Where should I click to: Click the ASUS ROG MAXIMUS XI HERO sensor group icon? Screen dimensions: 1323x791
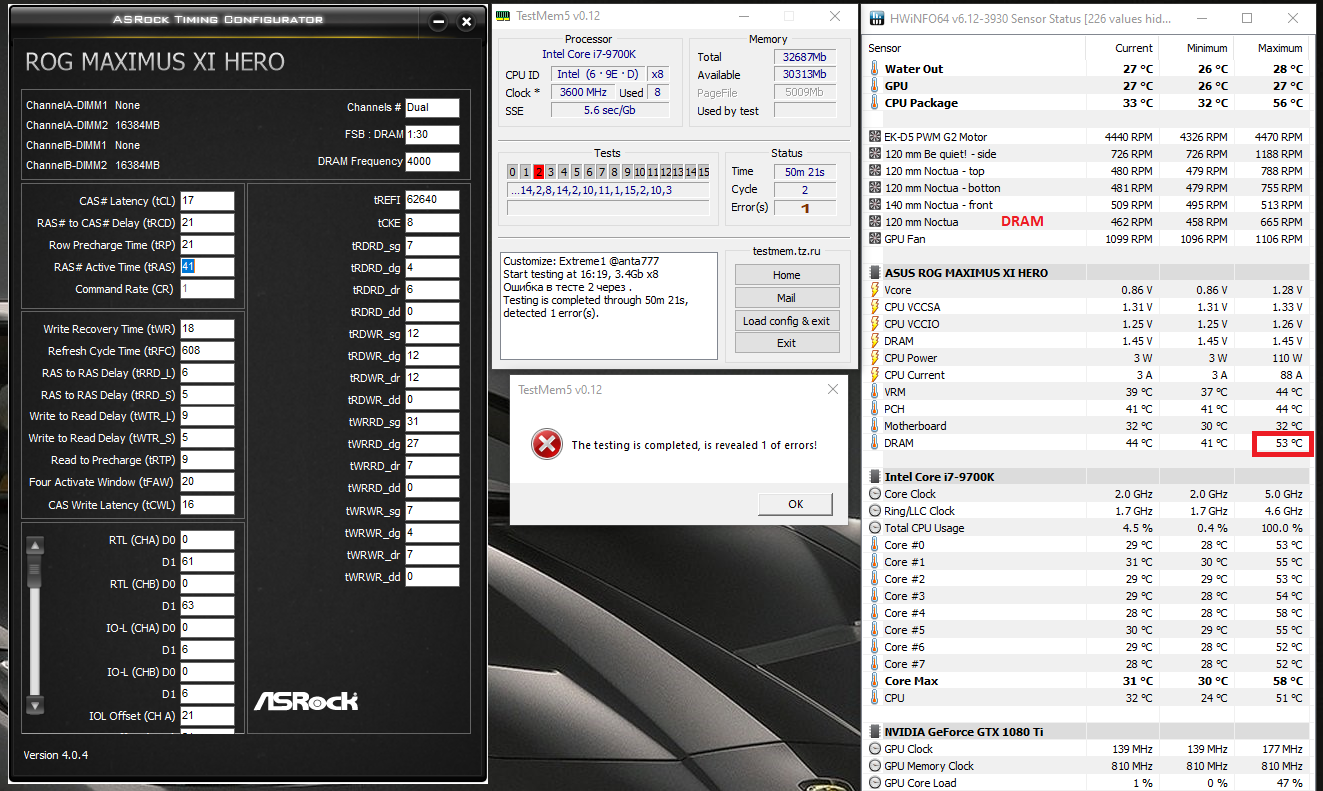874,273
